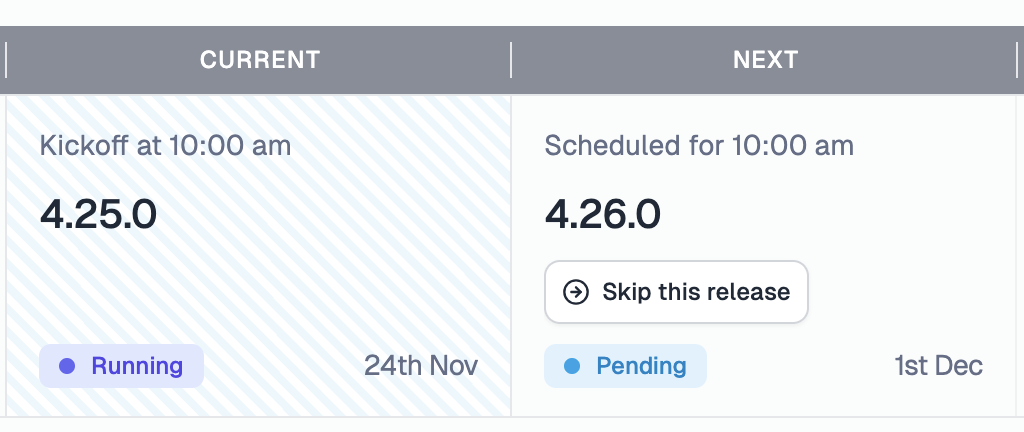Click the 1st Dec release date
Screen dimensions: 1024x432
(938, 366)
